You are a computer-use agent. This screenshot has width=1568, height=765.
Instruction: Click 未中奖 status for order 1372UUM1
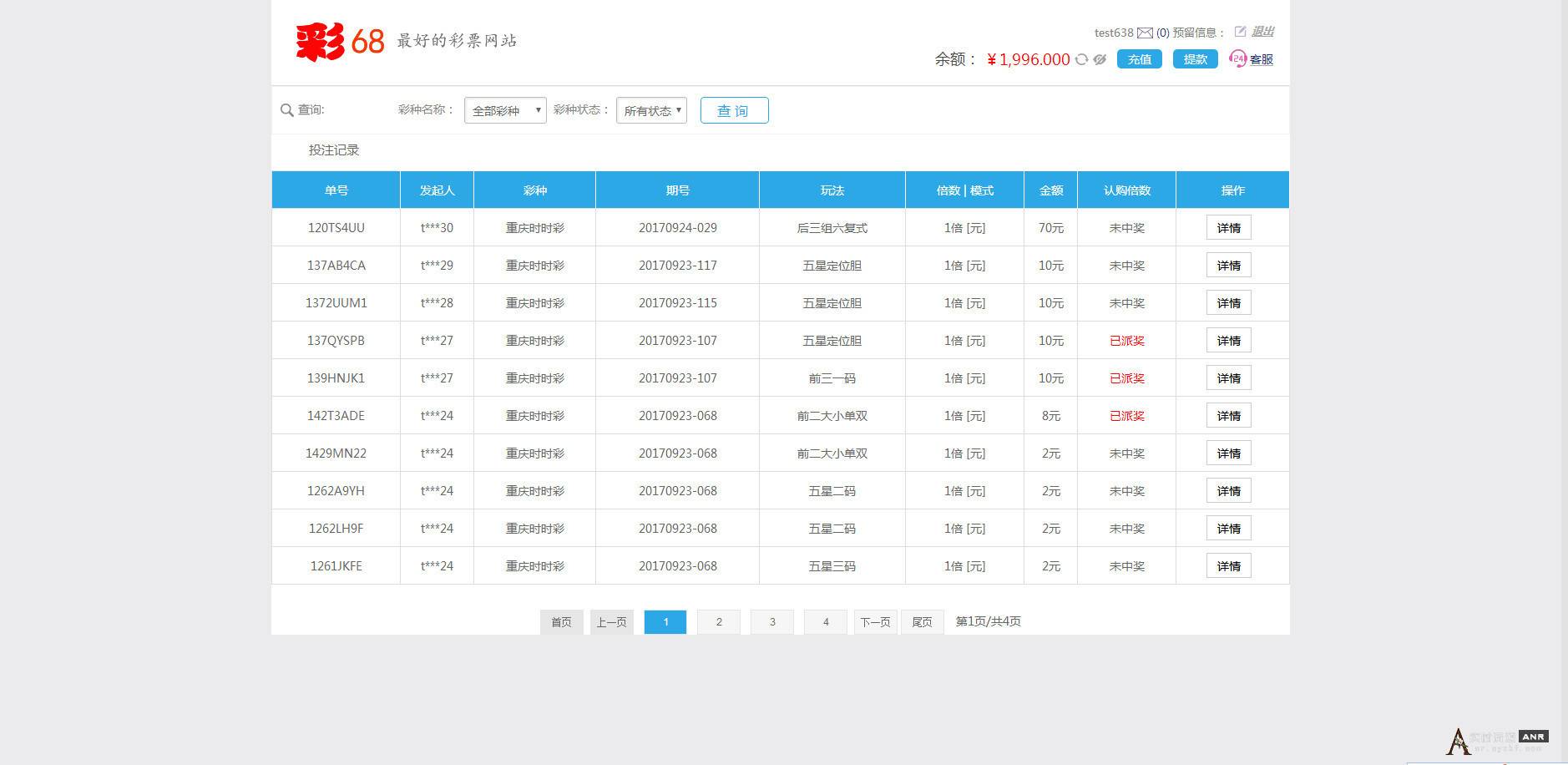1127,303
